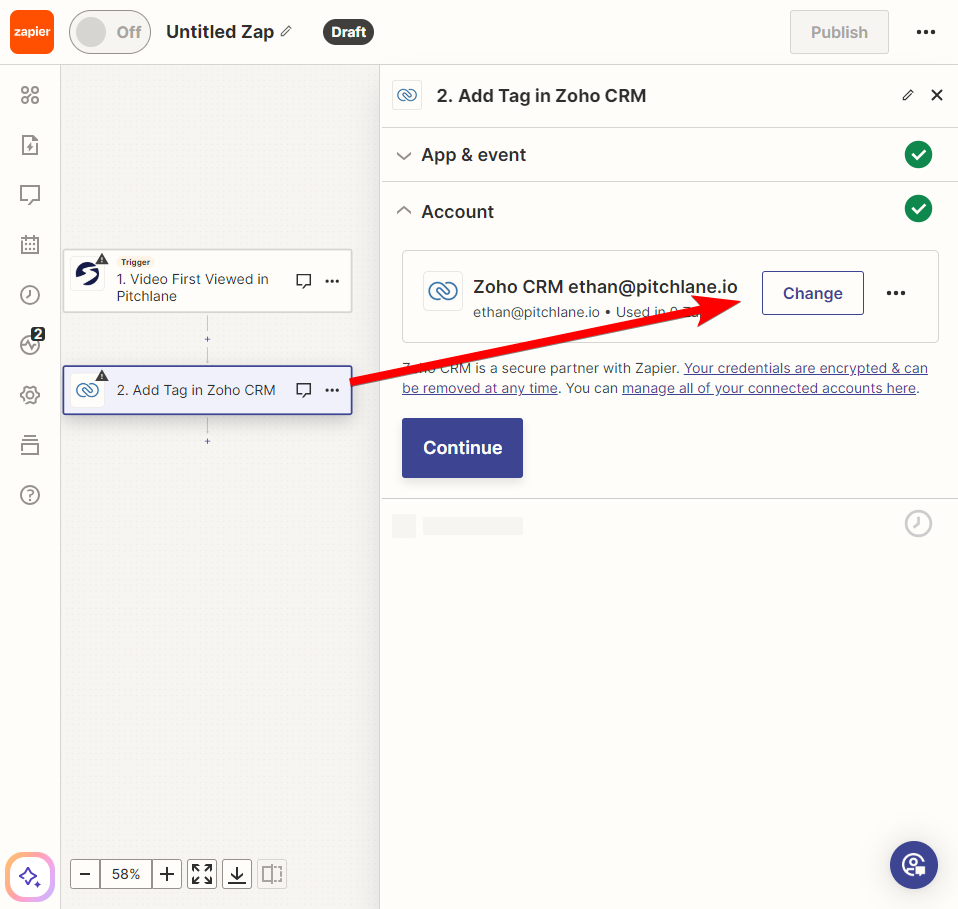Open the help question mark icon
Screen dimensions: 958x909
tap(30, 495)
